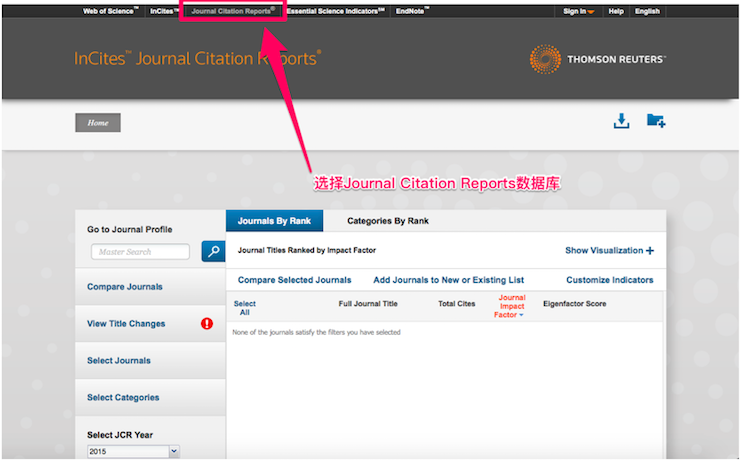Open the InCites top bar item

pos(164,11)
